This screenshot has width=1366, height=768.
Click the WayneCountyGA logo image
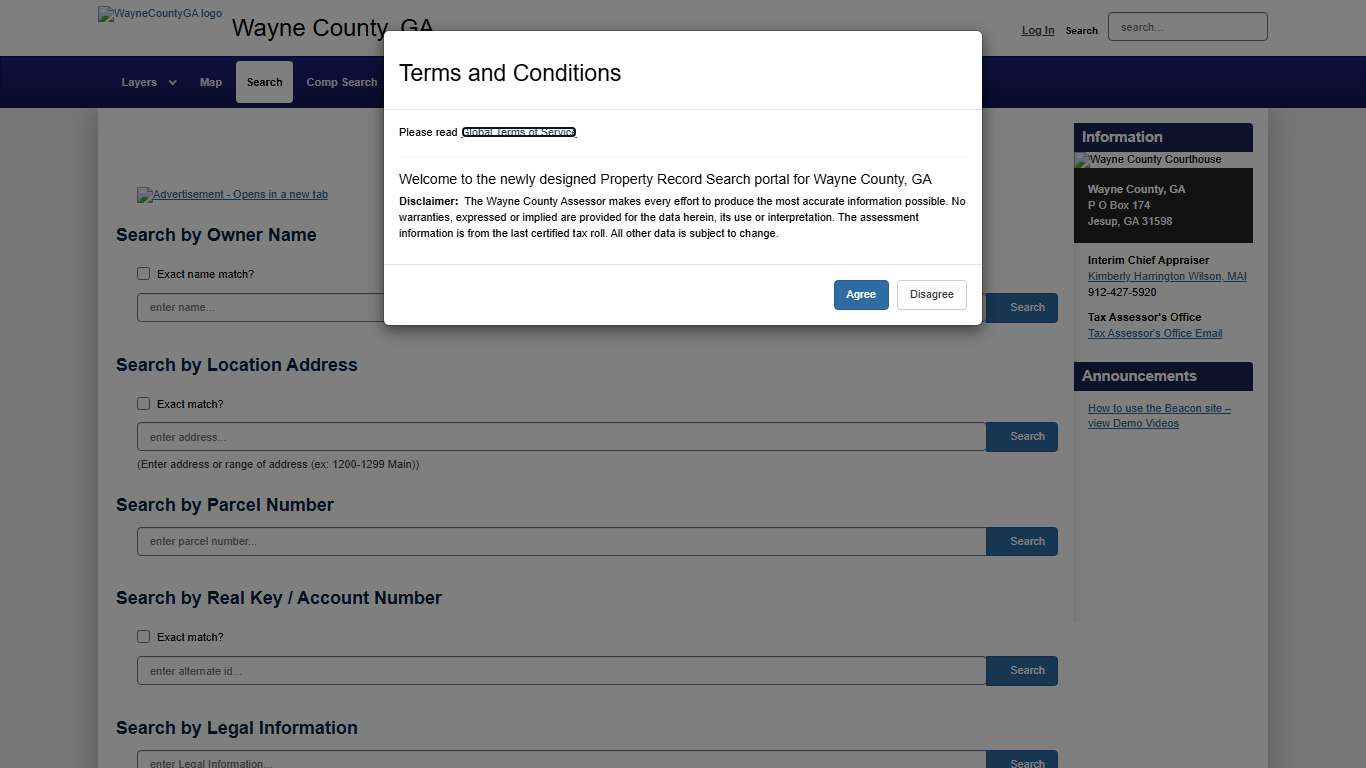click(x=160, y=14)
